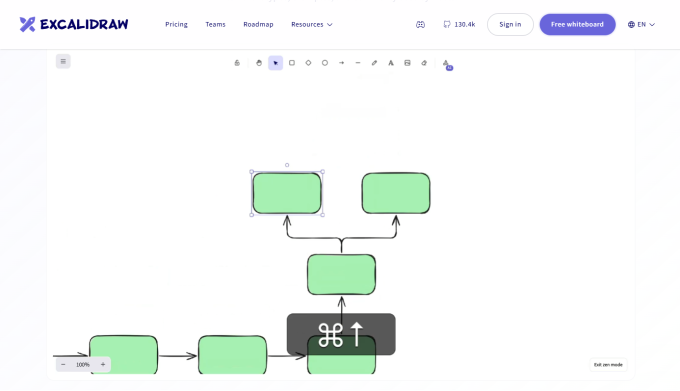Screen dimensions: 680x391
Task: Open the Roadmap page
Action: 258,24
